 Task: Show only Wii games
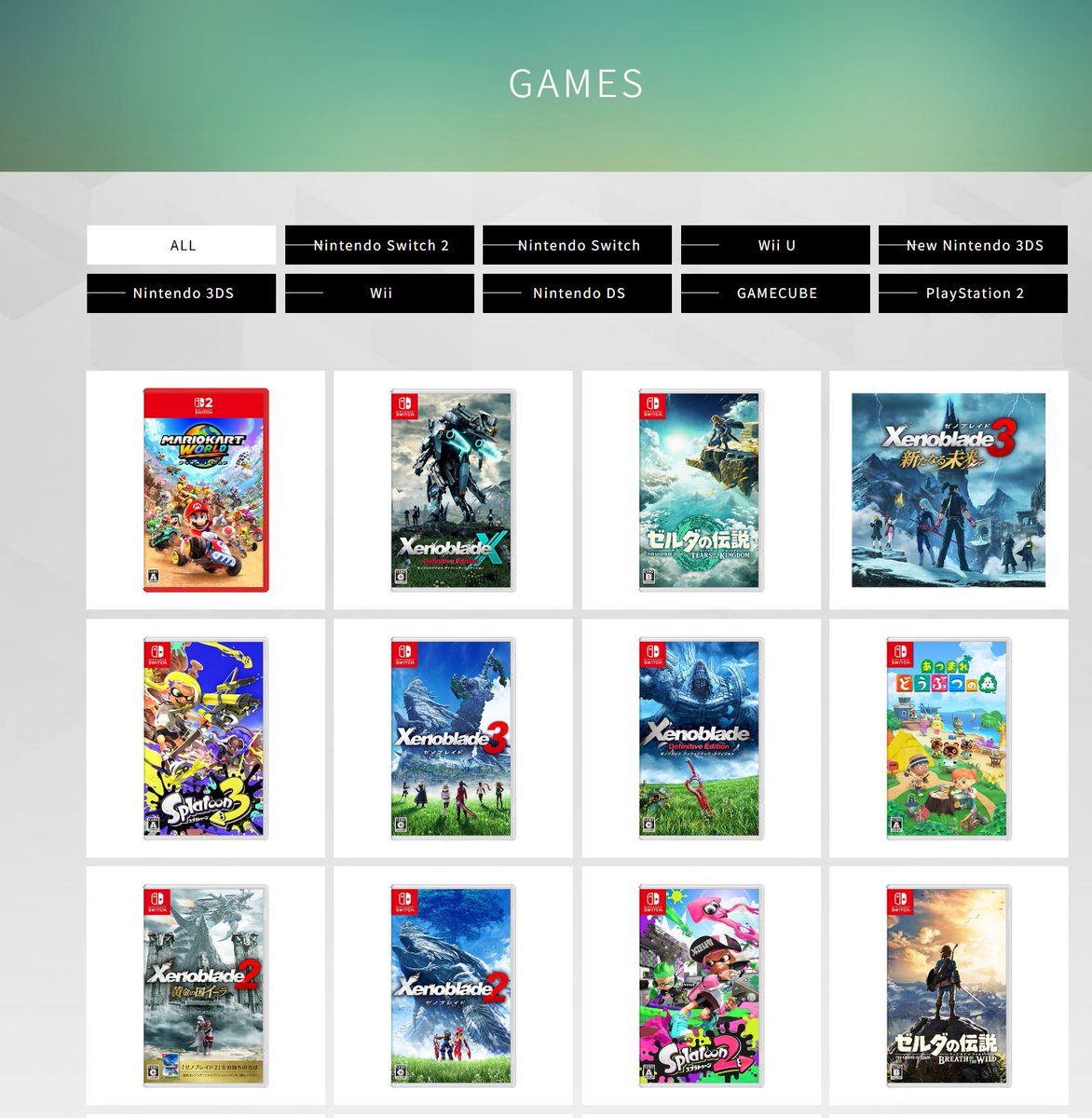click(380, 293)
